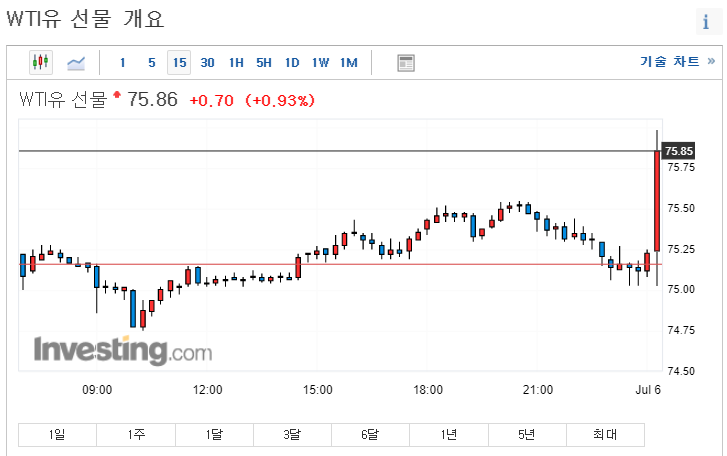Choose the 1주 time range

[136, 435]
